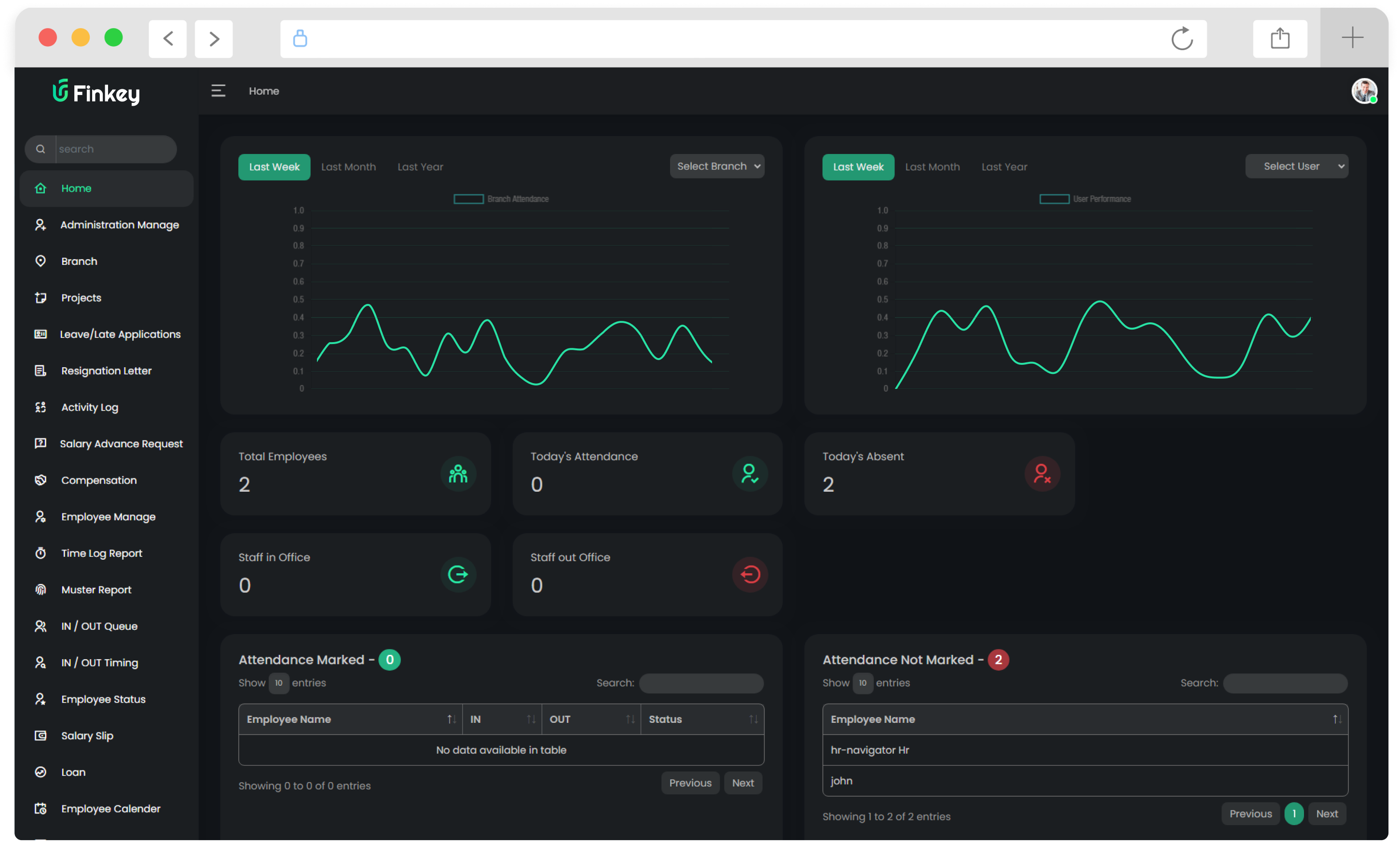Image resolution: width=1400 pixels, height=843 pixels.
Task: Toggle User Performance legend series
Action: point(1101,199)
